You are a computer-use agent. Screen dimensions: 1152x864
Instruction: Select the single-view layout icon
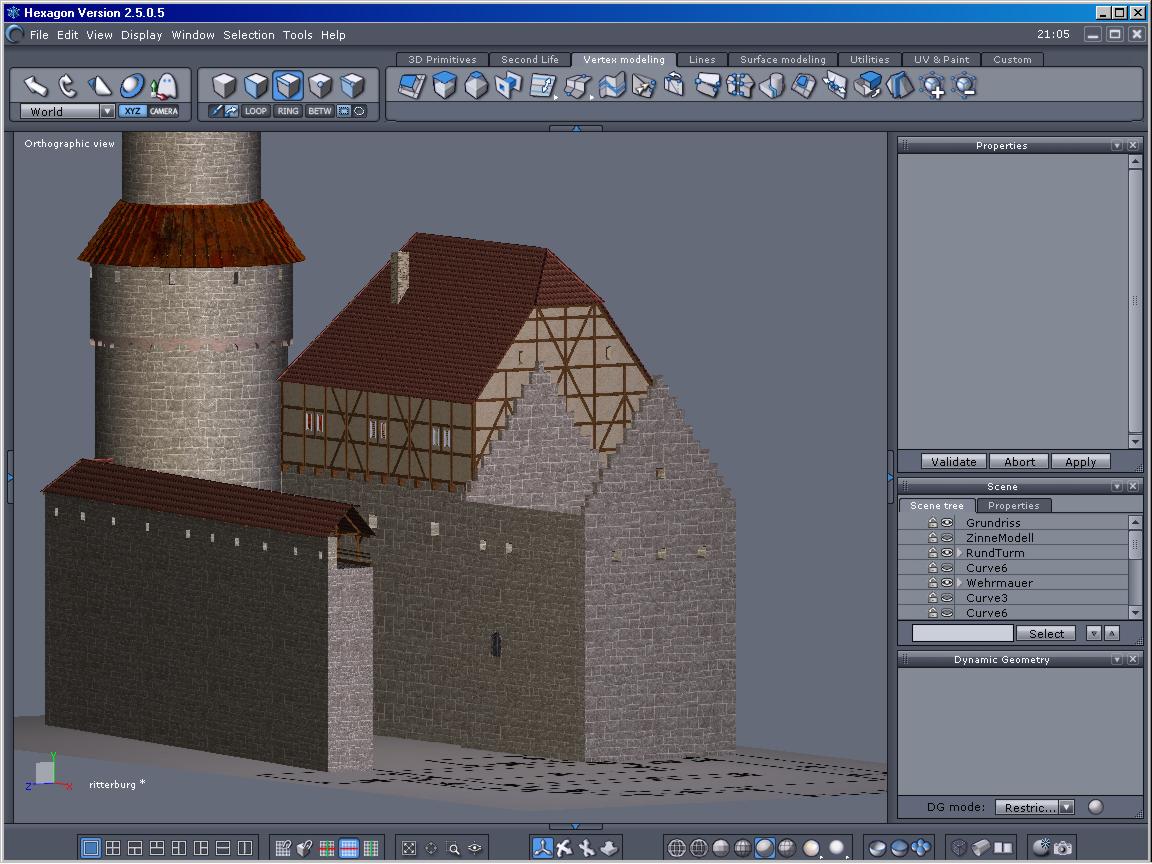pos(91,848)
